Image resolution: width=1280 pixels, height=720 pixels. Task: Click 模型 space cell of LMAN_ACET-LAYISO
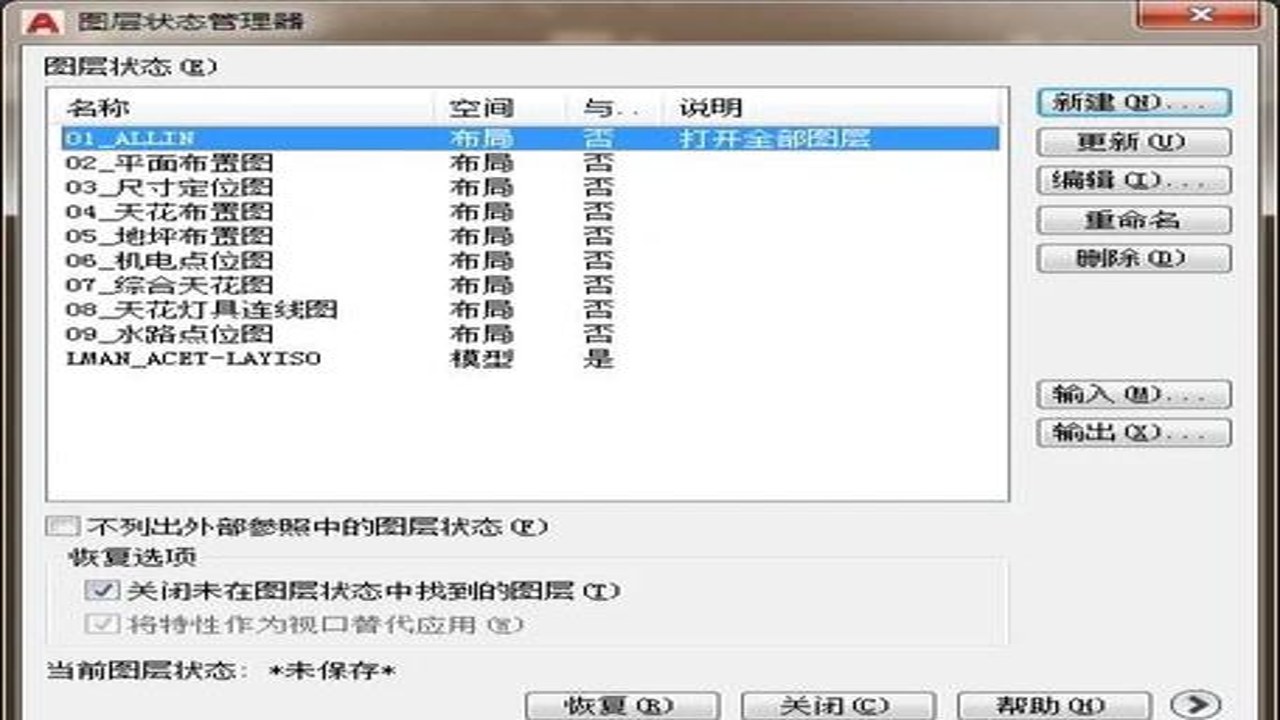[x=482, y=358]
